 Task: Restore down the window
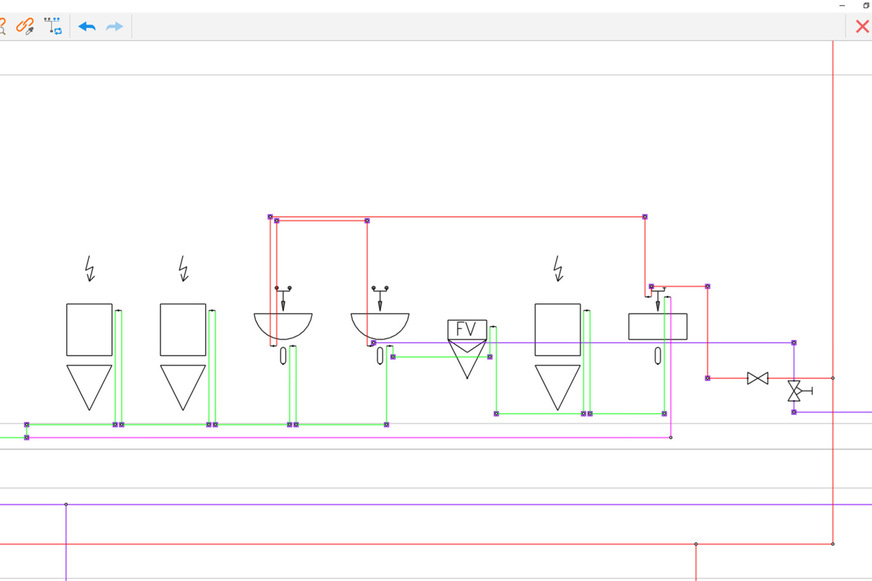866,5
